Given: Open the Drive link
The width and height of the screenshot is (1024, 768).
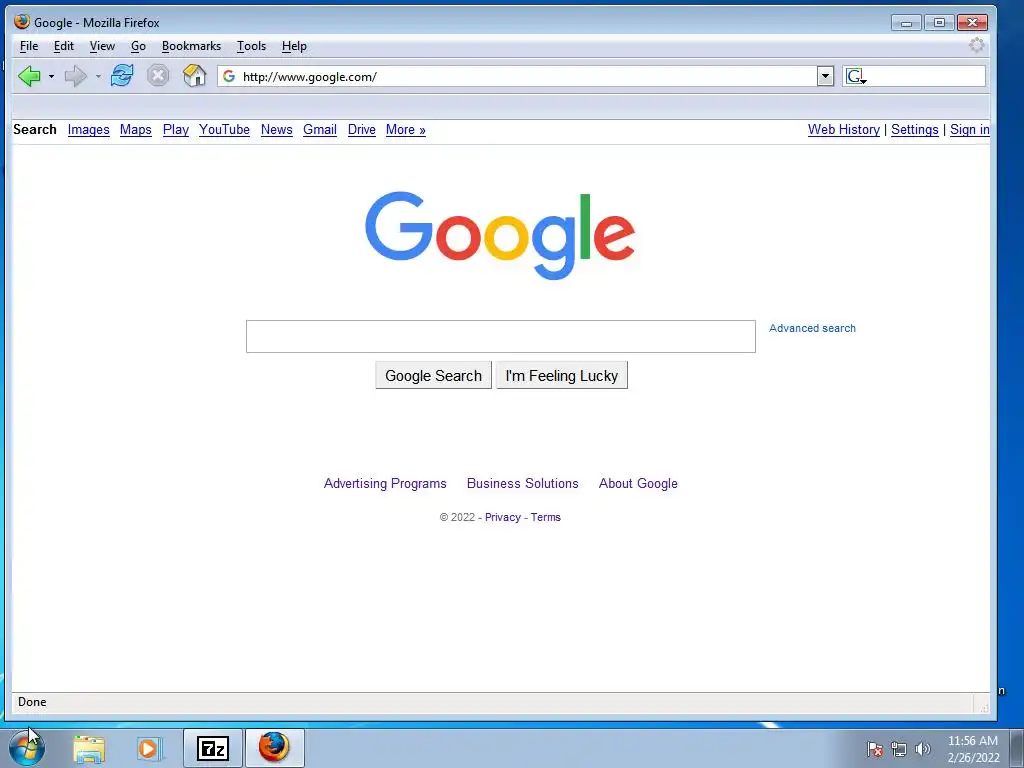Looking at the screenshot, I should click(362, 129).
